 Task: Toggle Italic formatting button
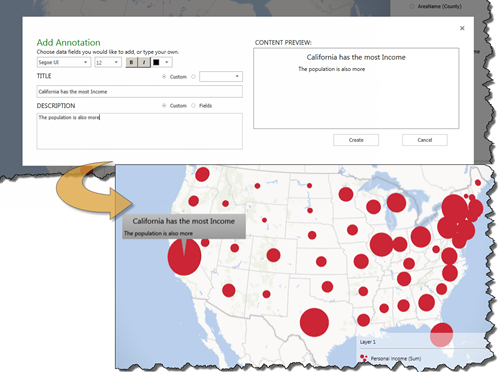tap(144, 62)
